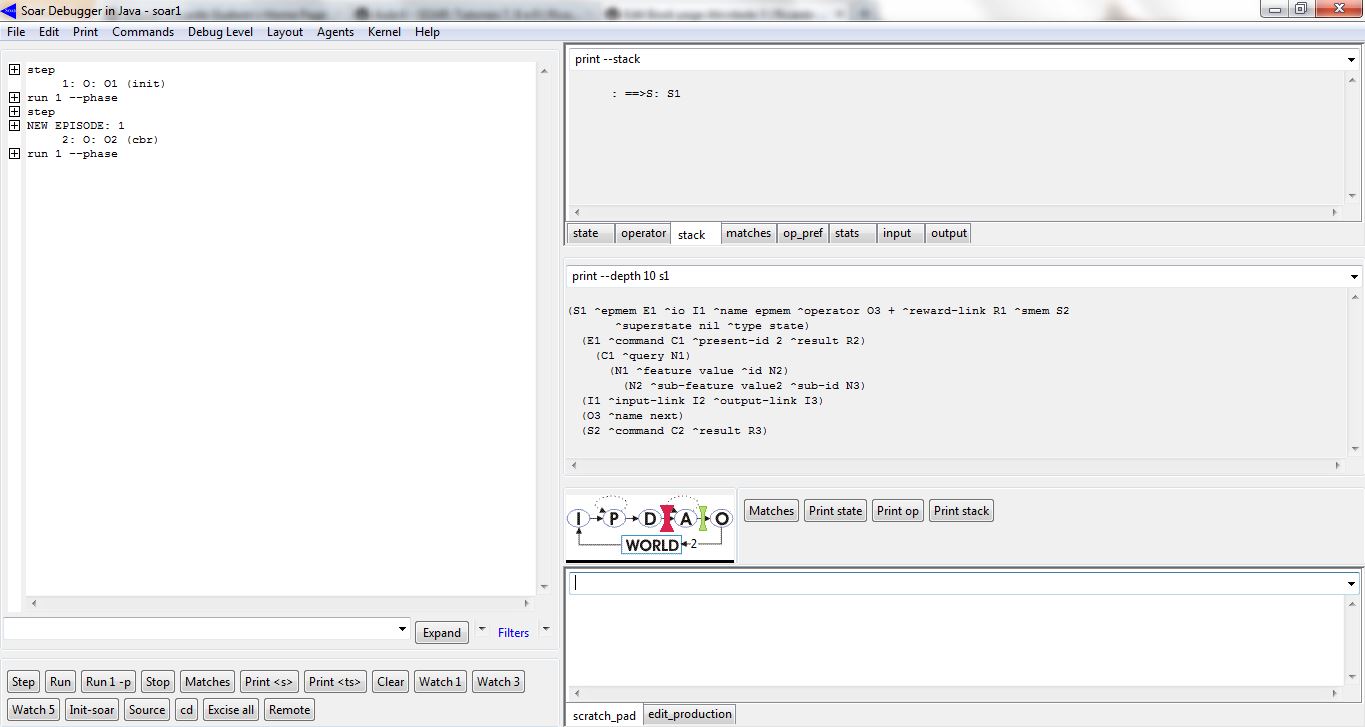Click the Apply phase 'A' circle
This screenshot has width=1365, height=727.
click(686, 519)
